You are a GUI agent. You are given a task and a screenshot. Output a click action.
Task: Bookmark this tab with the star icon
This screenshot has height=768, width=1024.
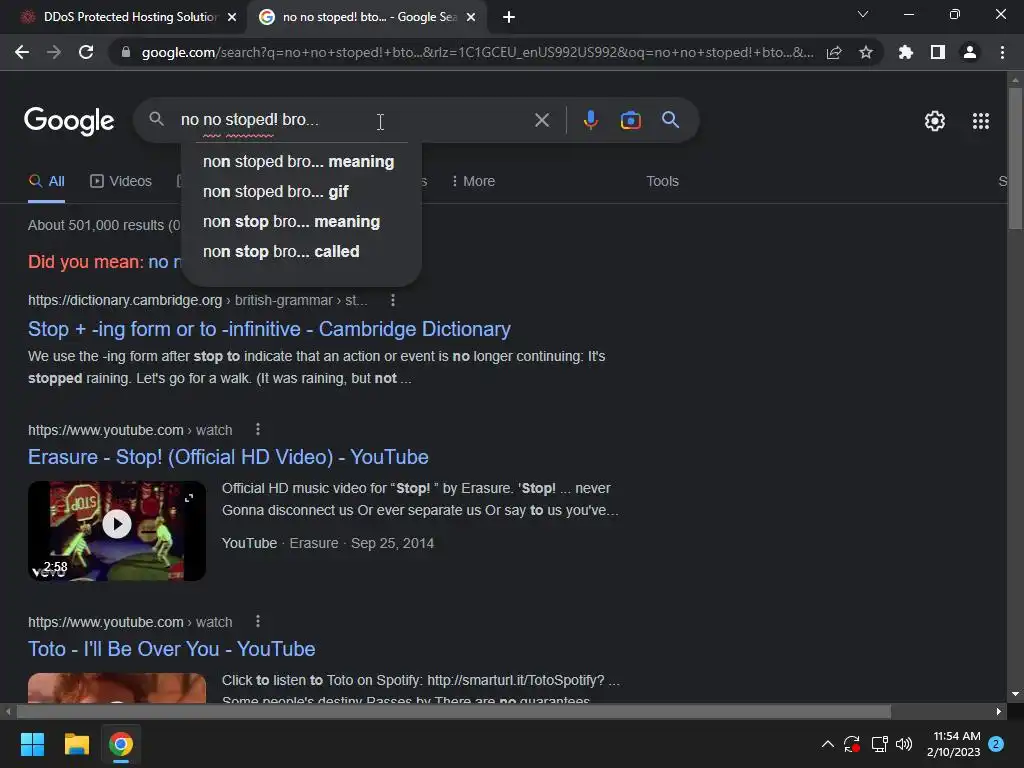pyautogui.click(x=866, y=52)
